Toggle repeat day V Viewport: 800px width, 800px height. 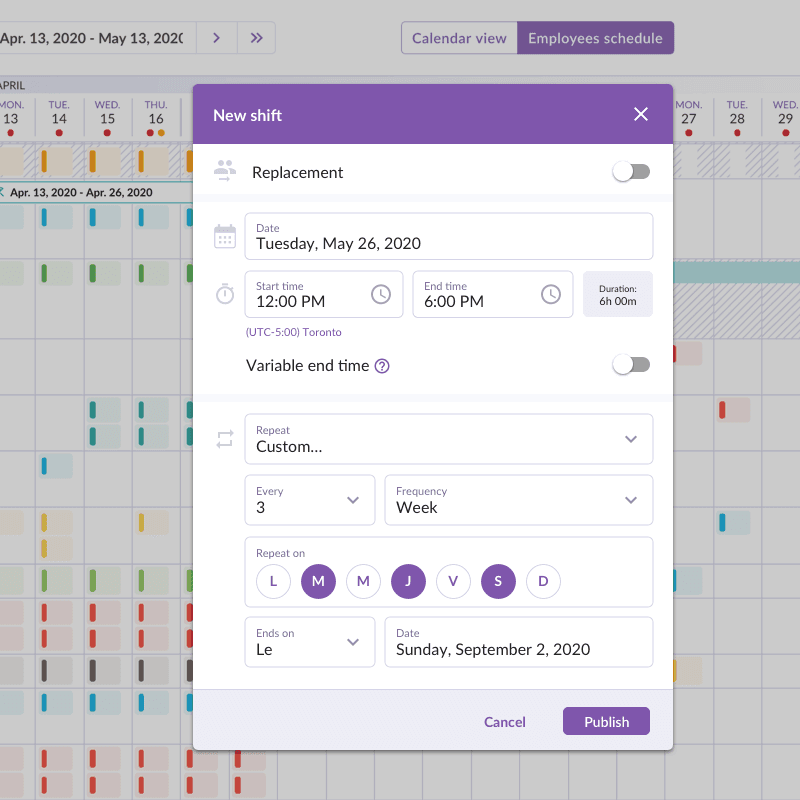click(x=453, y=581)
